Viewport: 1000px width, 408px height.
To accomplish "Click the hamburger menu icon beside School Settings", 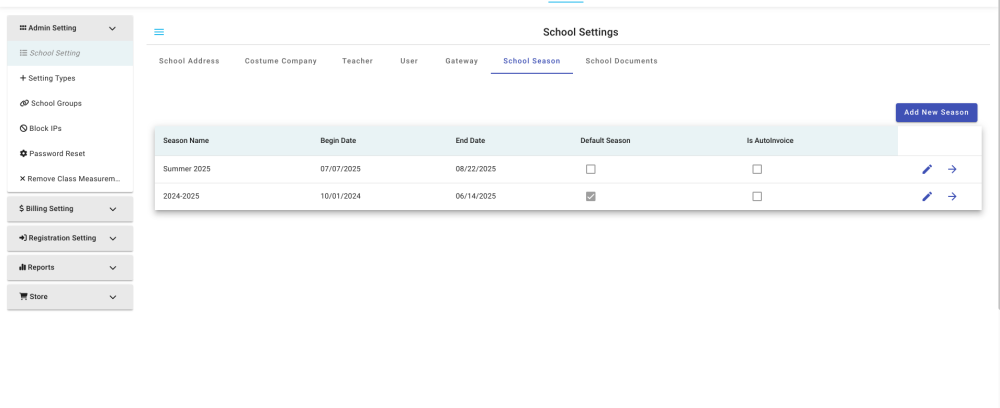I will [x=159, y=32].
